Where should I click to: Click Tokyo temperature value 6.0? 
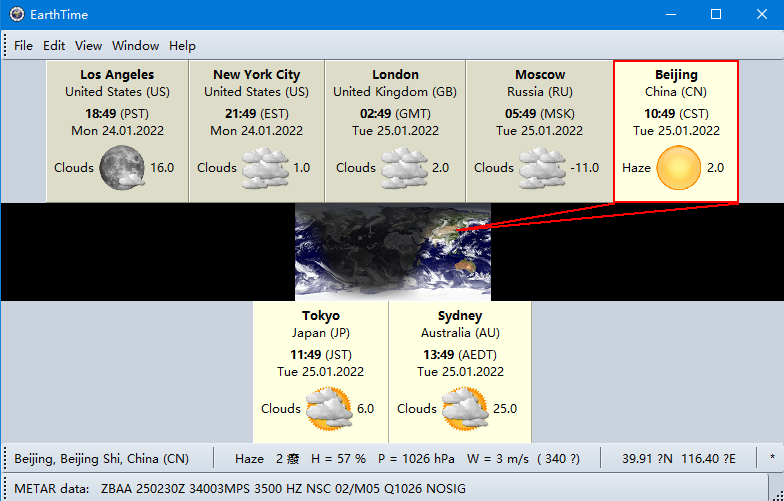(x=366, y=408)
